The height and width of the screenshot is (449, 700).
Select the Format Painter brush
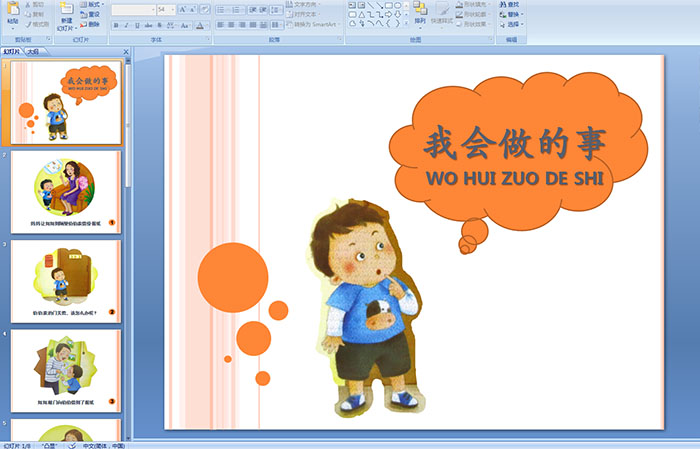tap(28, 25)
